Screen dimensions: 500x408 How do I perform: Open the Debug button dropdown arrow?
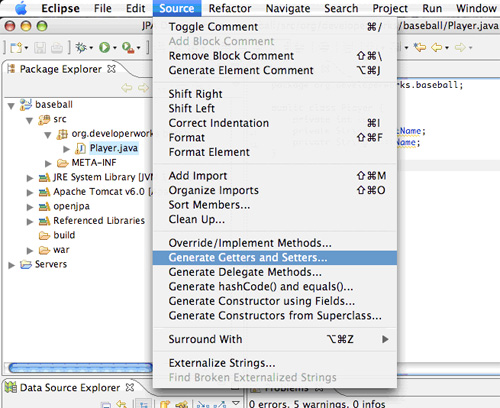click(91, 48)
